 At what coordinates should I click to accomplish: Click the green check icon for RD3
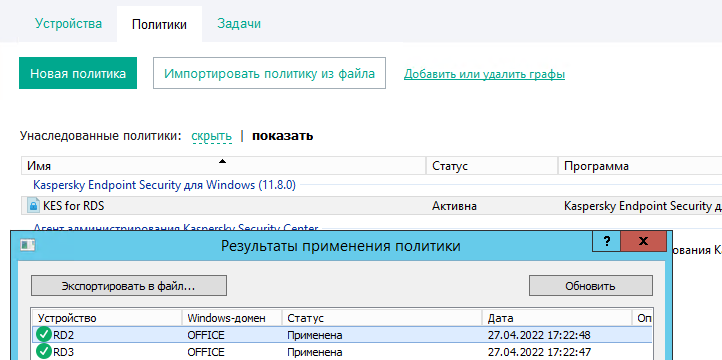(x=44, y=352)
